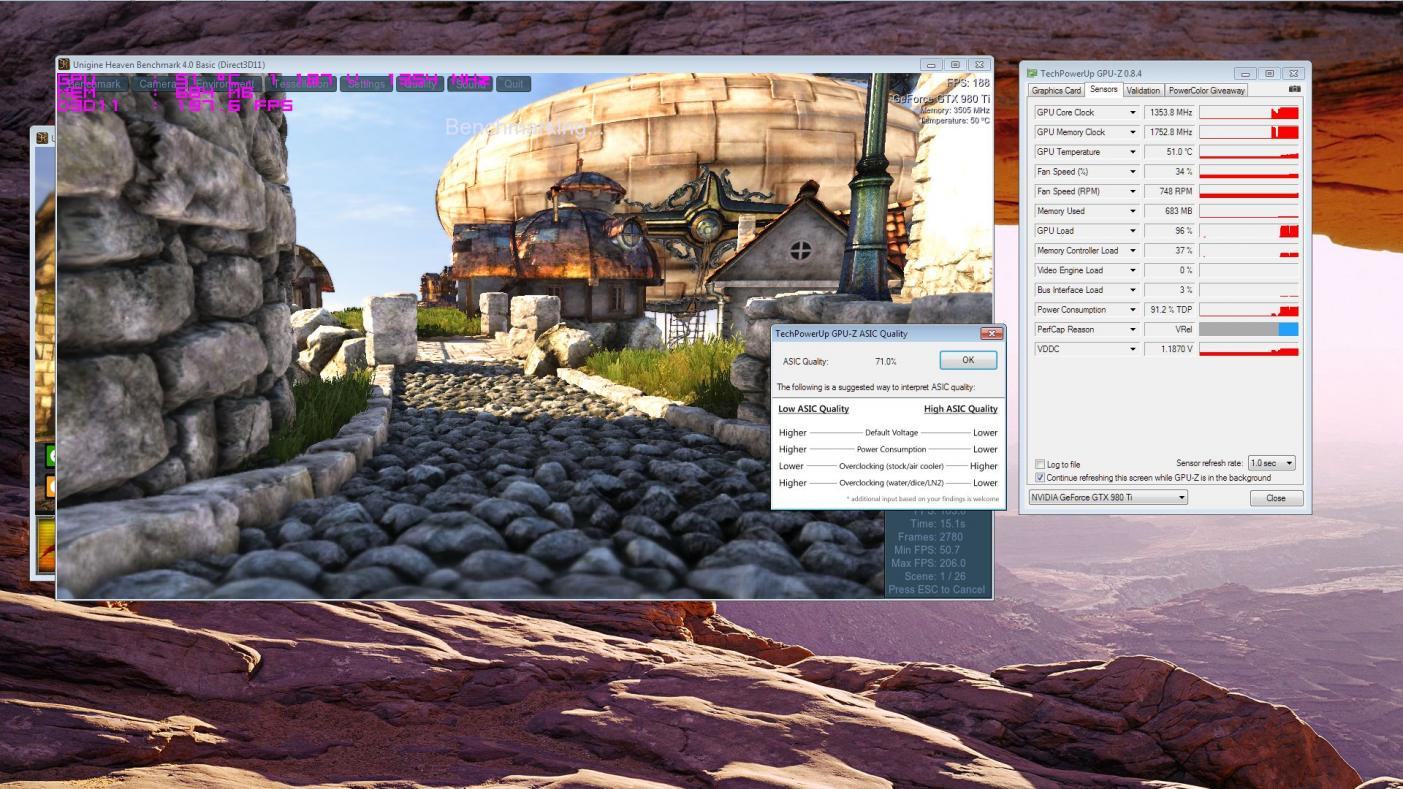1403x789 pixels.
Task: Click the Benchmark menu button in Heaven
Action: point(92,84)
